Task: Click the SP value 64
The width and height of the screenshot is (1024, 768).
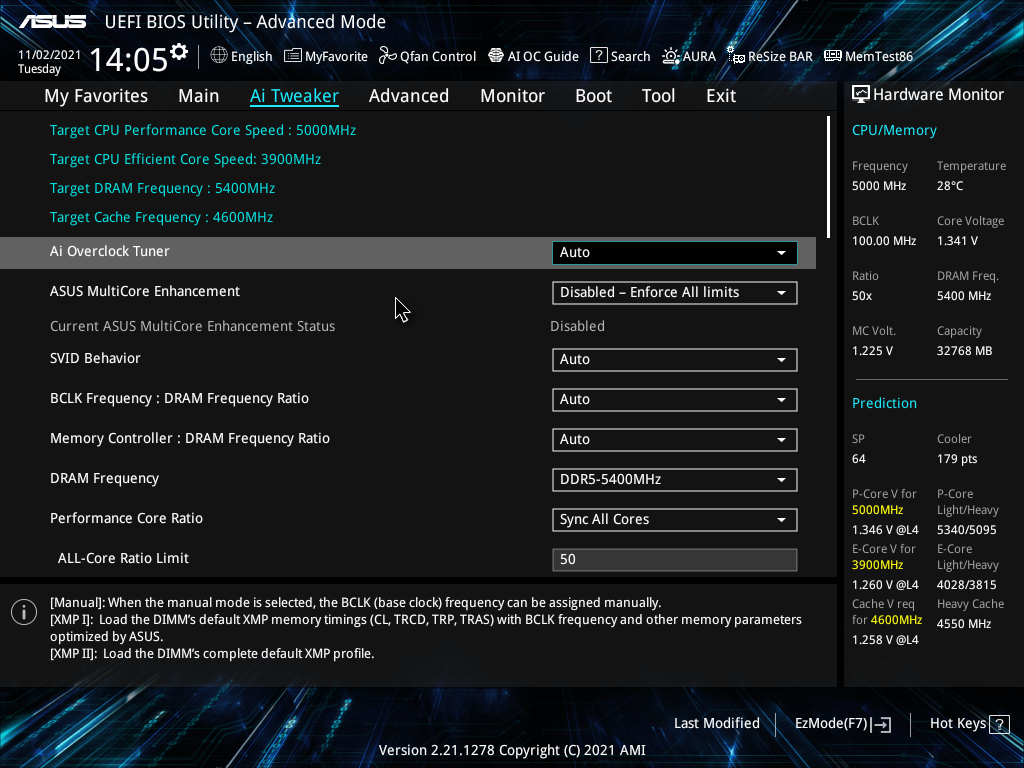Action: coord(859,459)
